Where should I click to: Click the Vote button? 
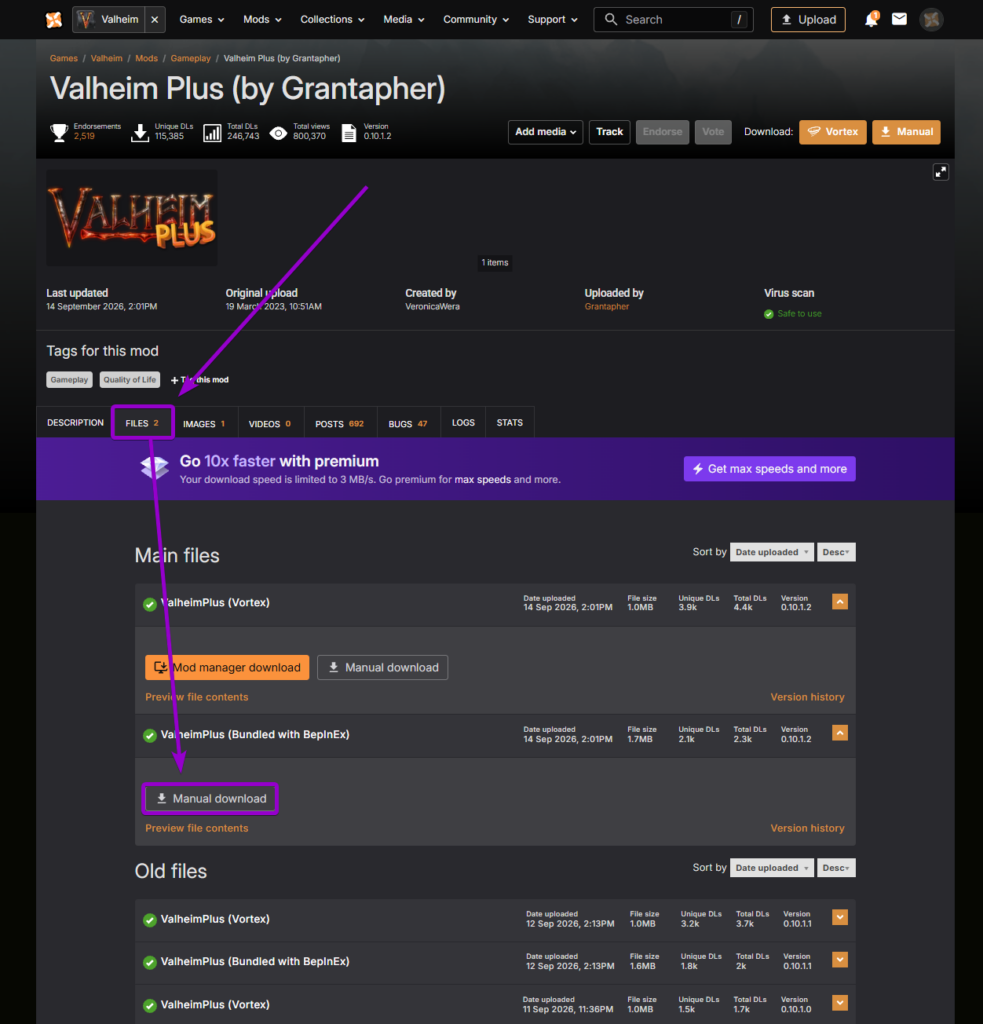point(713,132)
